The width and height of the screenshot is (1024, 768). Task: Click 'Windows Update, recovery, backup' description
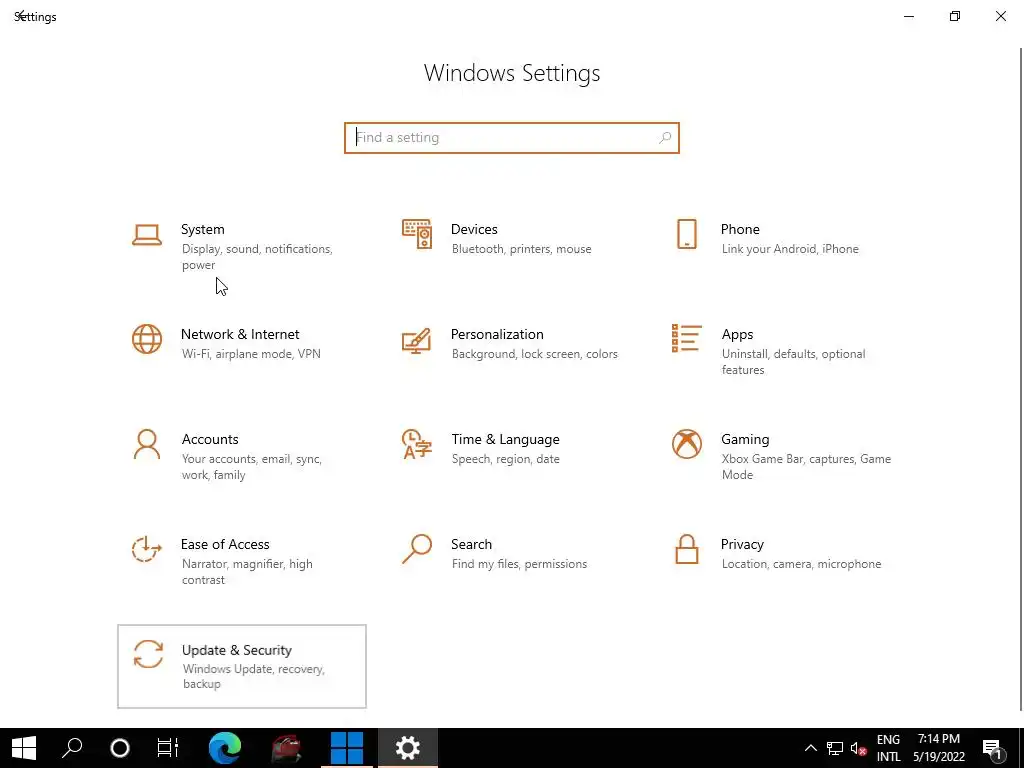pyautogui.click(x=253, y=676)
